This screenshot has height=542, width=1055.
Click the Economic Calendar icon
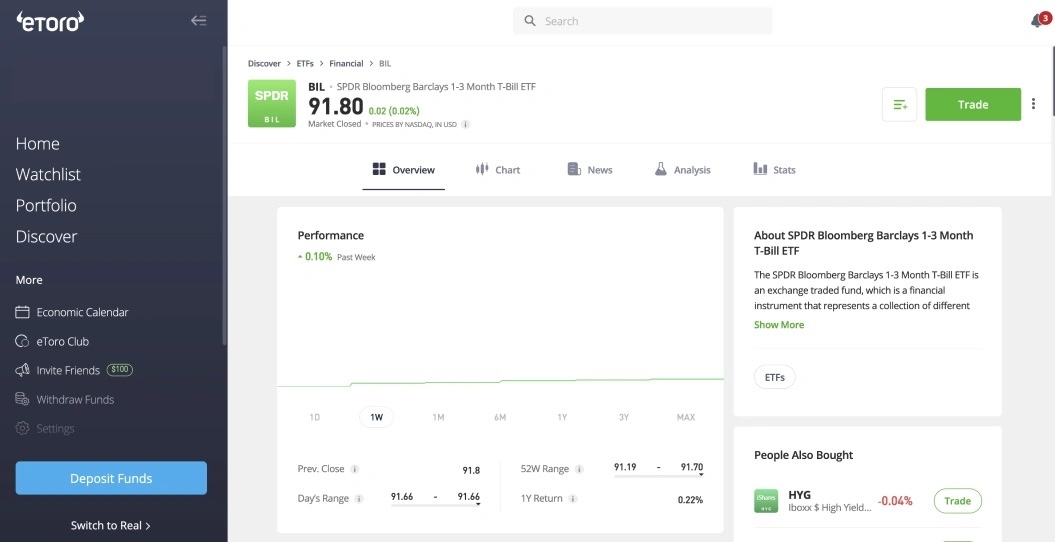[22, 312]
